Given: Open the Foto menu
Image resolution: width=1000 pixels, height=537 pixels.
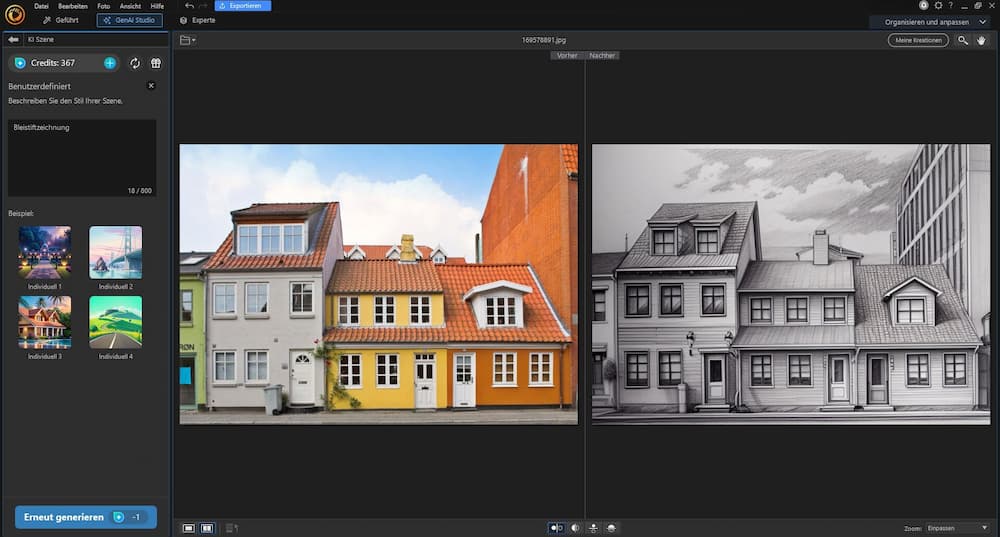Looking at the screenshot, I should [x=103, y=6].
